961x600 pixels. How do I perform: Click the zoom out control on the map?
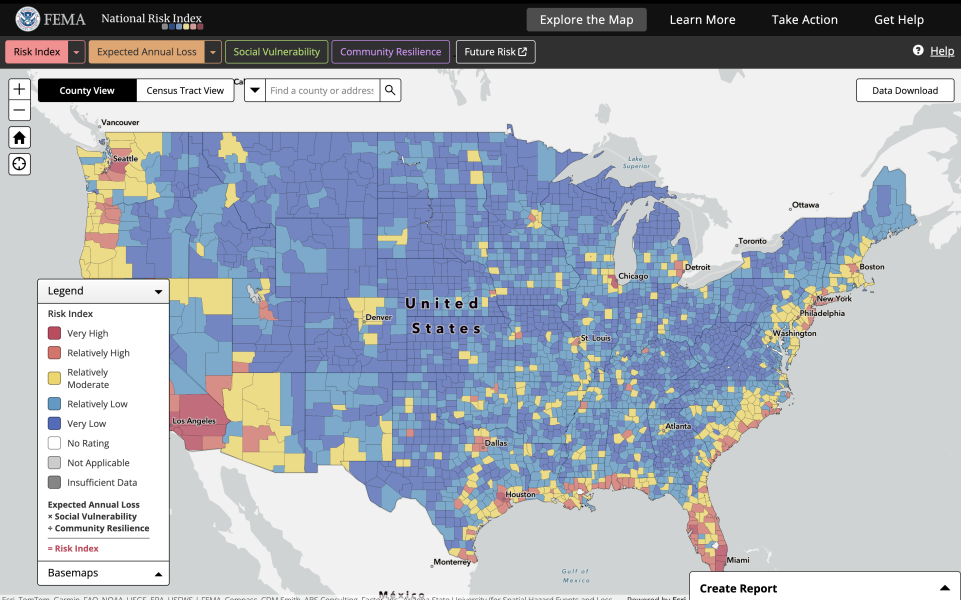[x=18, y=110]
